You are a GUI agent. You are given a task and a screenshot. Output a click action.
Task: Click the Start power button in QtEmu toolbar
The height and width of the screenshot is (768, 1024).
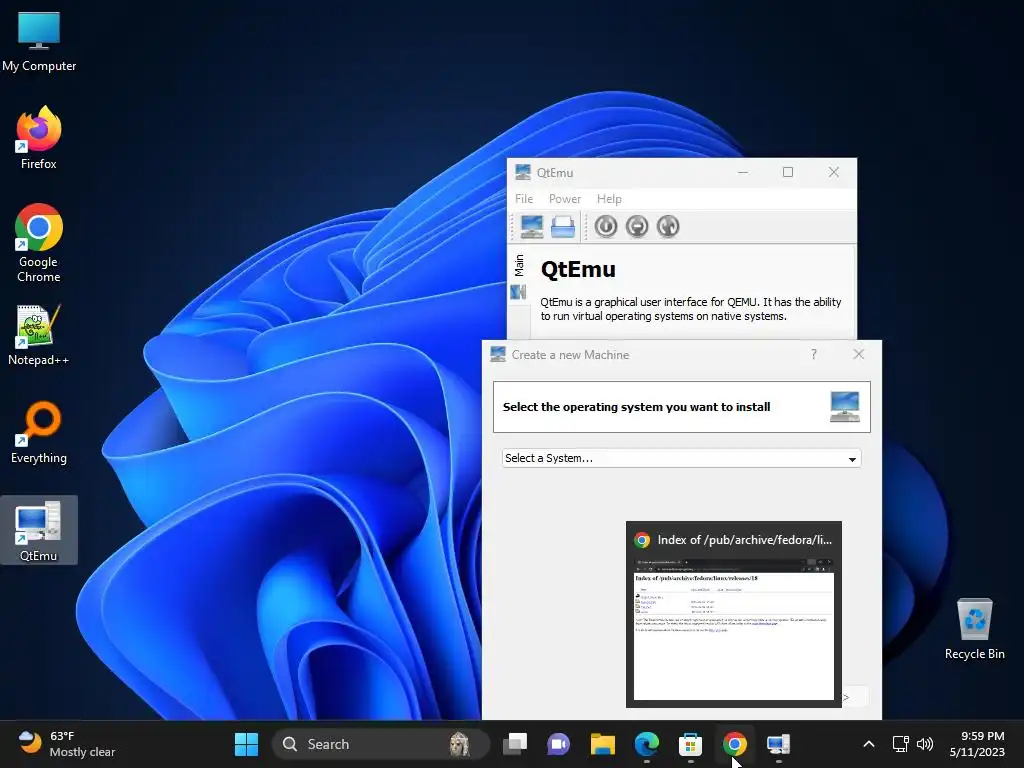click(605, 227)
